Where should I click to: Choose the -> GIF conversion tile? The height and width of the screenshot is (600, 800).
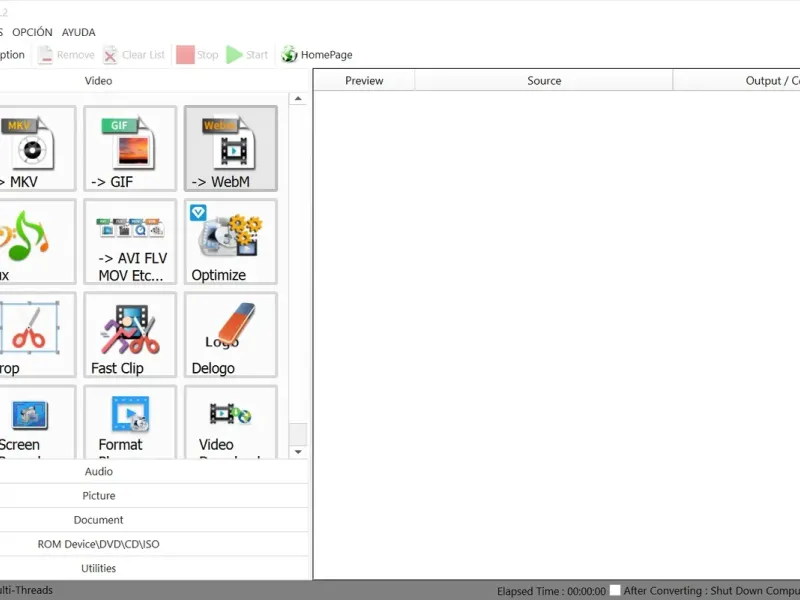[x=130, y=148]
